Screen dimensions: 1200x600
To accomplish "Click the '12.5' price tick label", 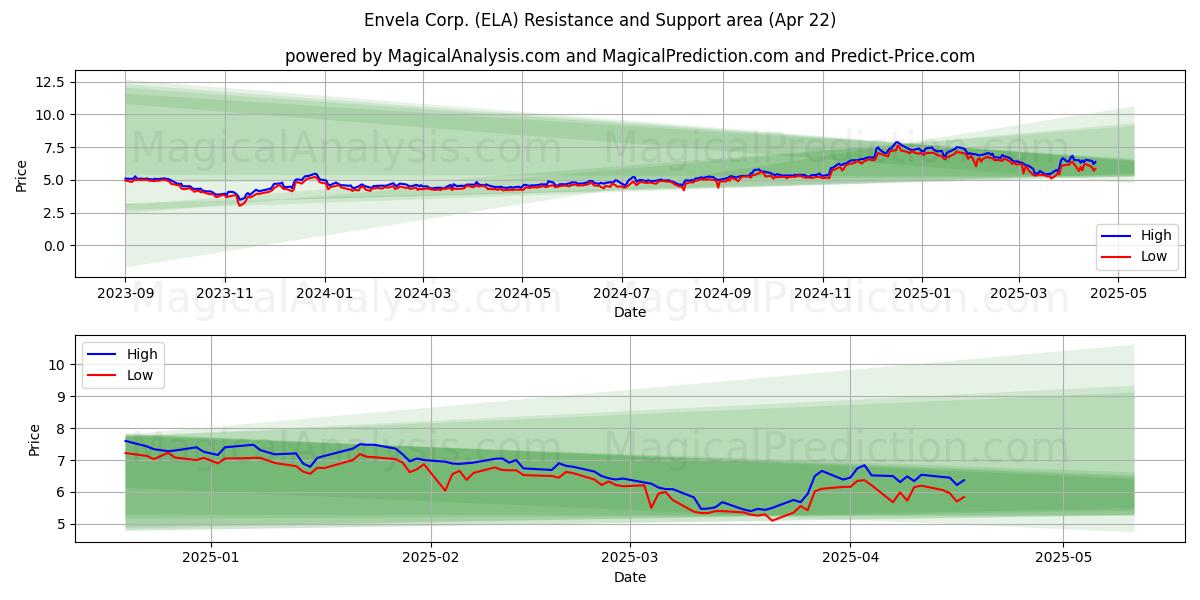I will coord(51,82).
